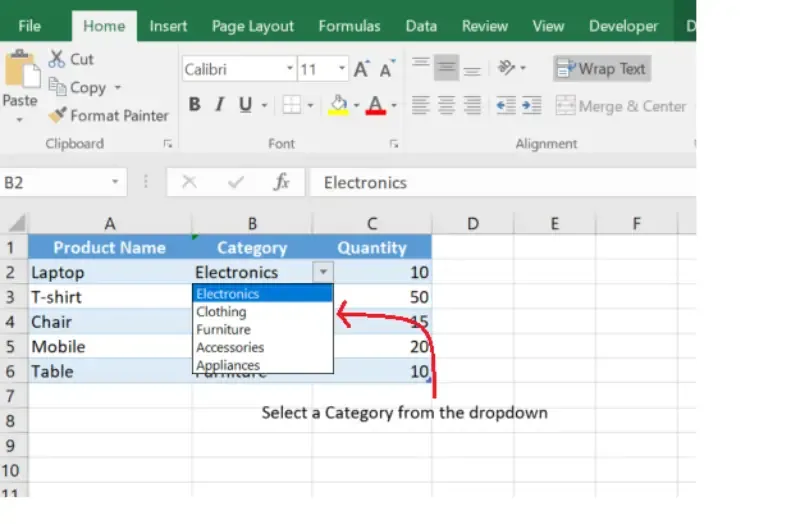The image size is (800, 524).
Task: Expand Font group dialog launcher
Action: (394, 144)
